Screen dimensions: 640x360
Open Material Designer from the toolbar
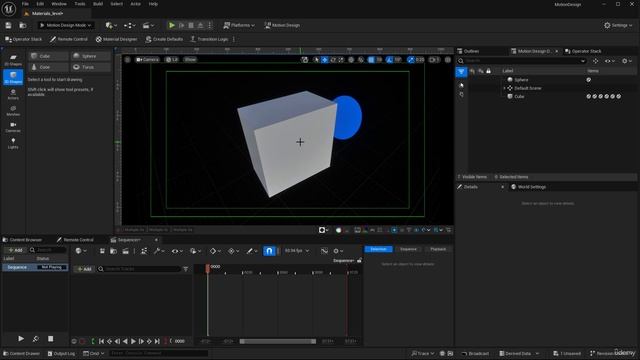tap(116, 39)
